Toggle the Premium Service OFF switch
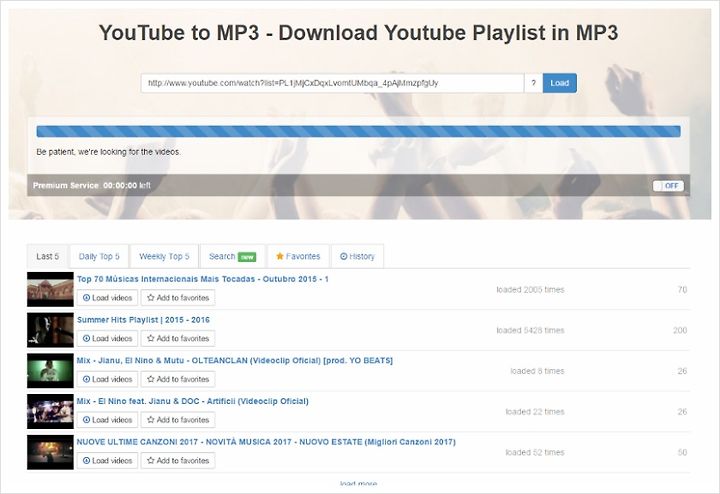 click(x=668, y=185)
